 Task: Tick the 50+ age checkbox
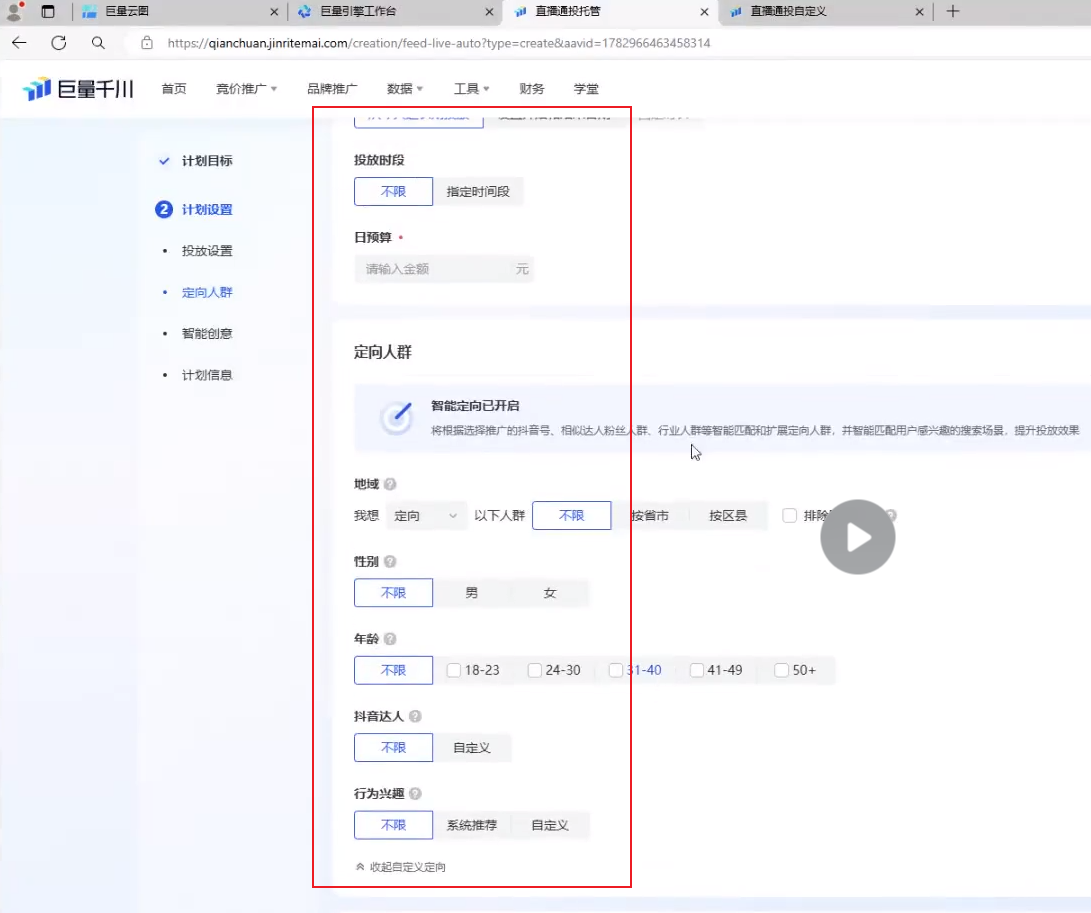(x=782, y=670)
